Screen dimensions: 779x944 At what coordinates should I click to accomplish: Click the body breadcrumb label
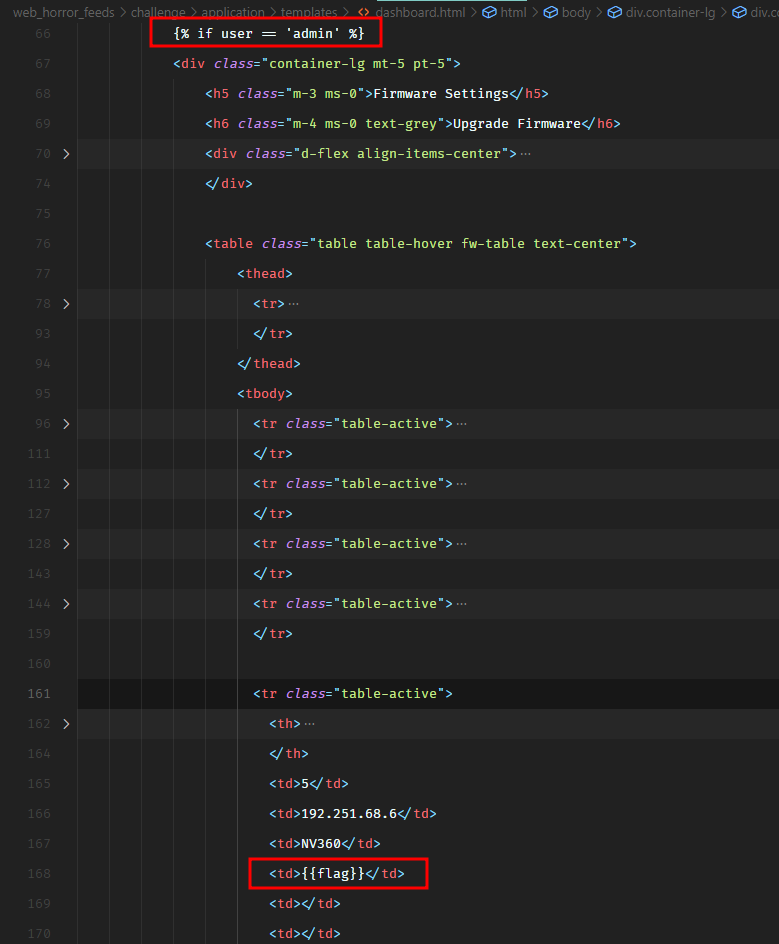pos(576,13)
